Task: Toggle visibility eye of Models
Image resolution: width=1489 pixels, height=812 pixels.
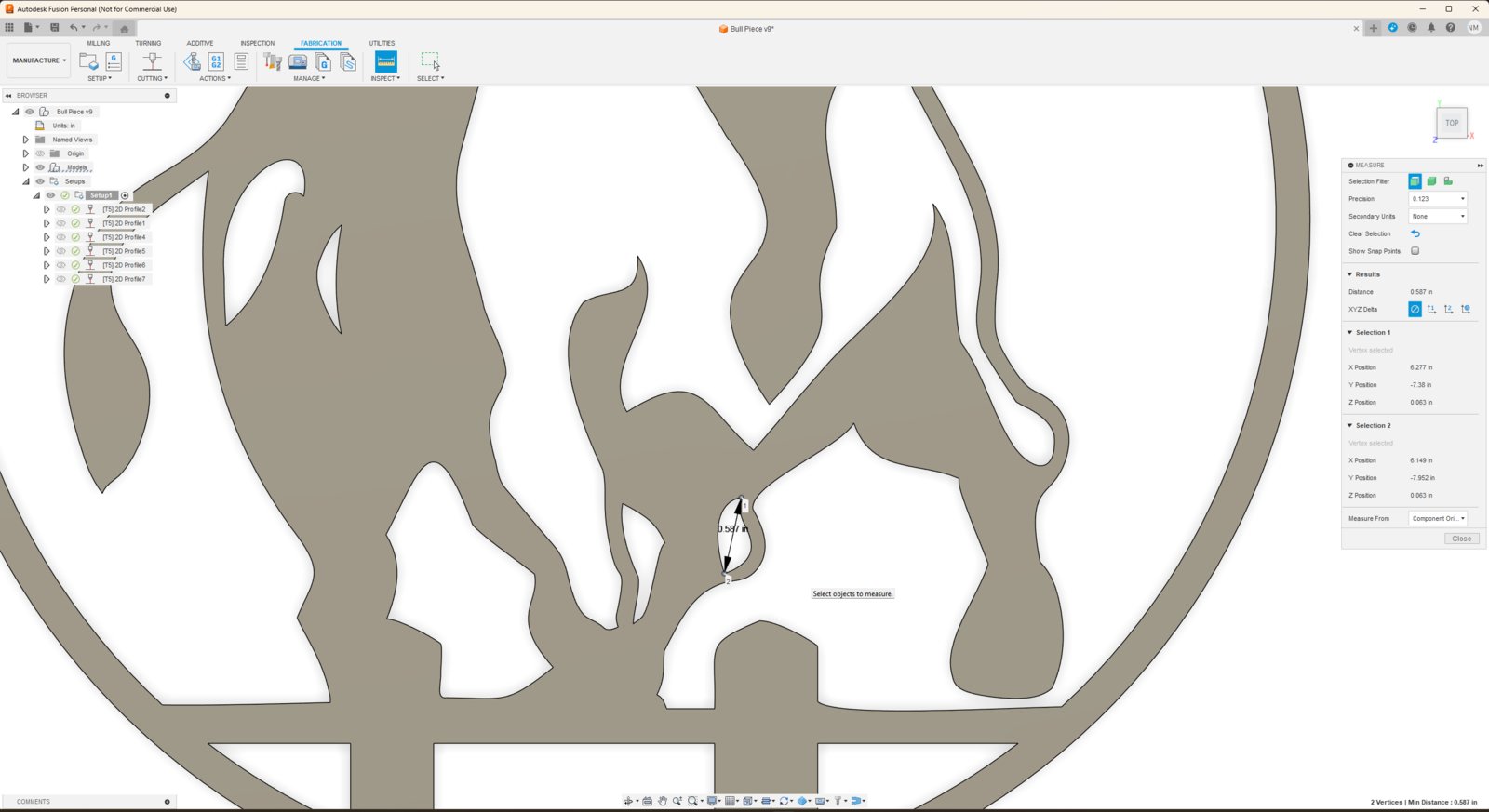Action: pyautogui.click(x=40, y=167)
